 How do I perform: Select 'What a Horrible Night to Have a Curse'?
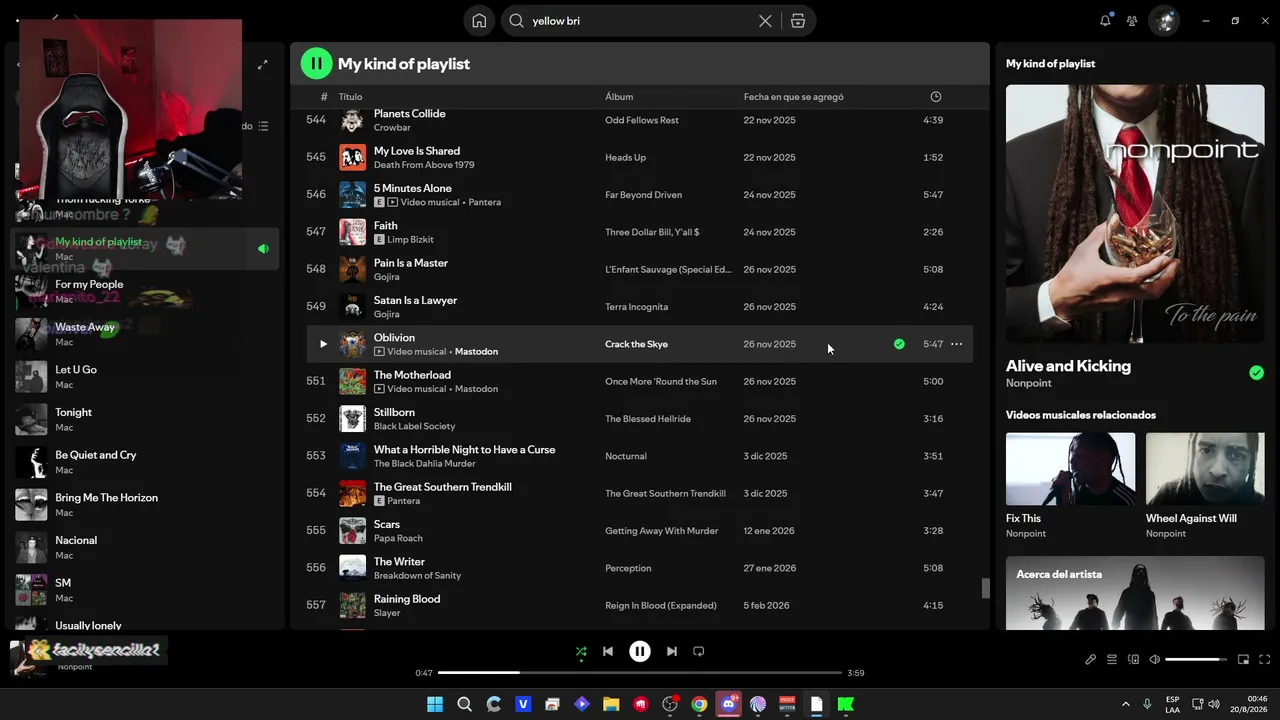click(x=464, y=450)
